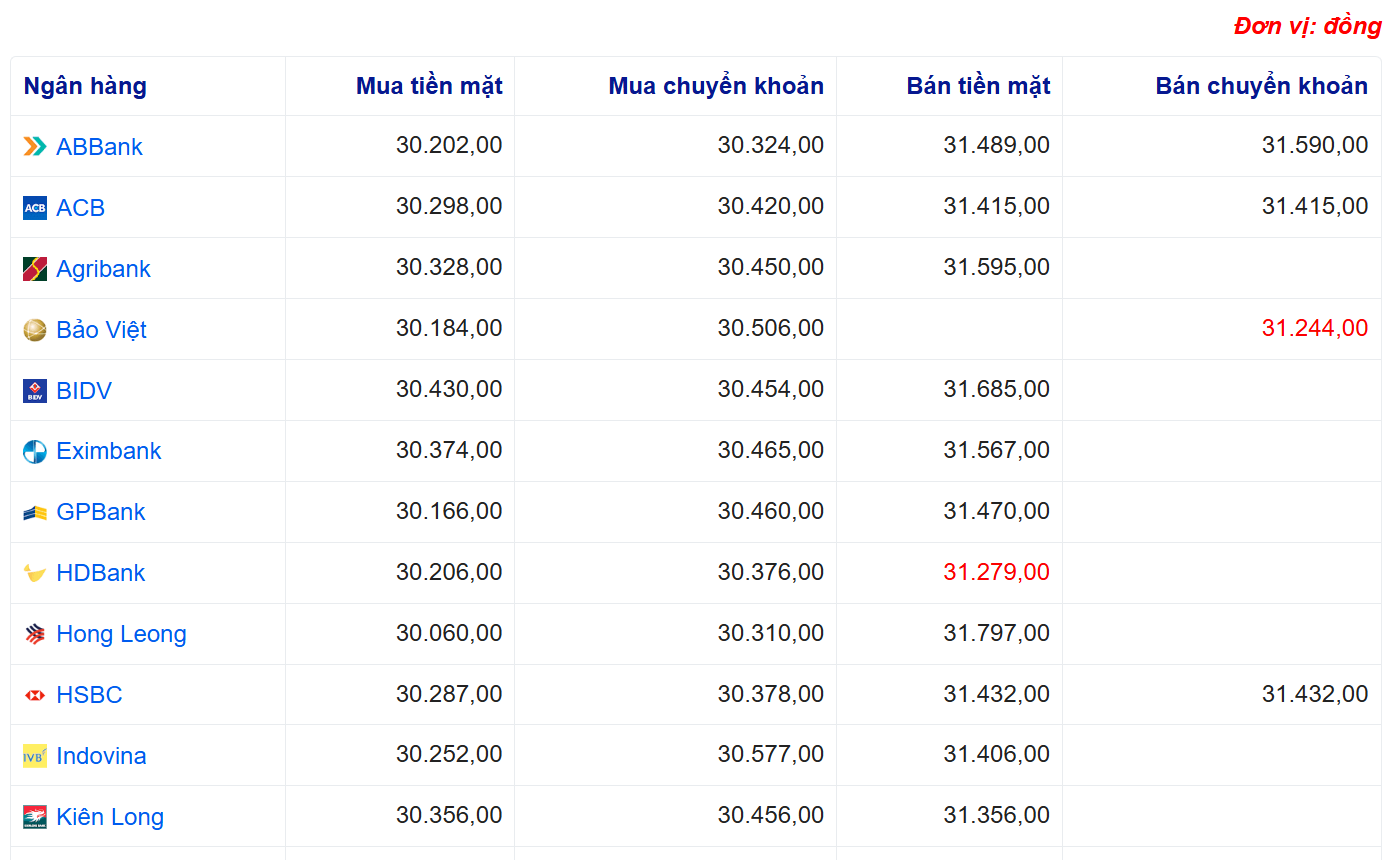1394x860 pixels.
Task: Click the ACB bank logo icon
Action: [35, 208]
